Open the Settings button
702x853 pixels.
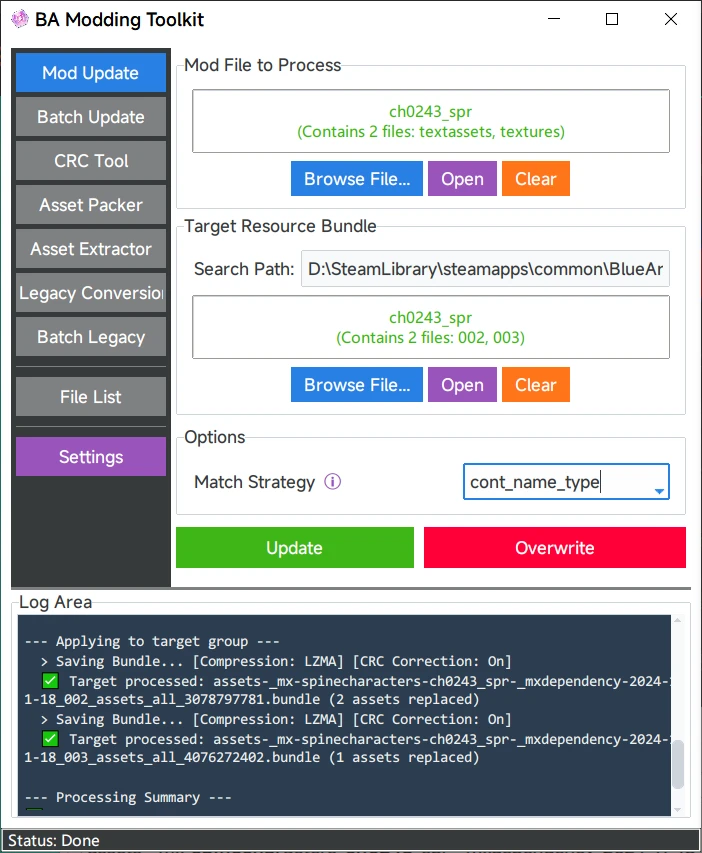[91, 457]
